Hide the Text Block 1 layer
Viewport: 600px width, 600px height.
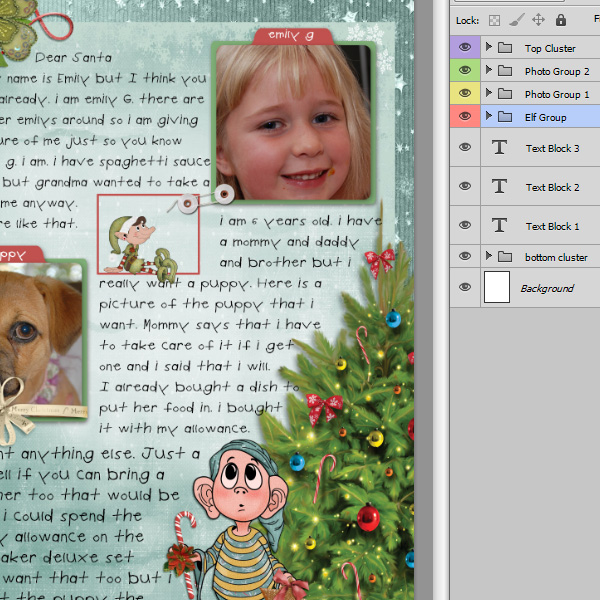pos(465,225)
